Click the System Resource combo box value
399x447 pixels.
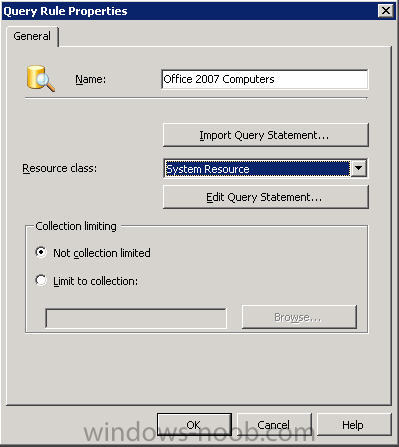[x=257, y=169]
